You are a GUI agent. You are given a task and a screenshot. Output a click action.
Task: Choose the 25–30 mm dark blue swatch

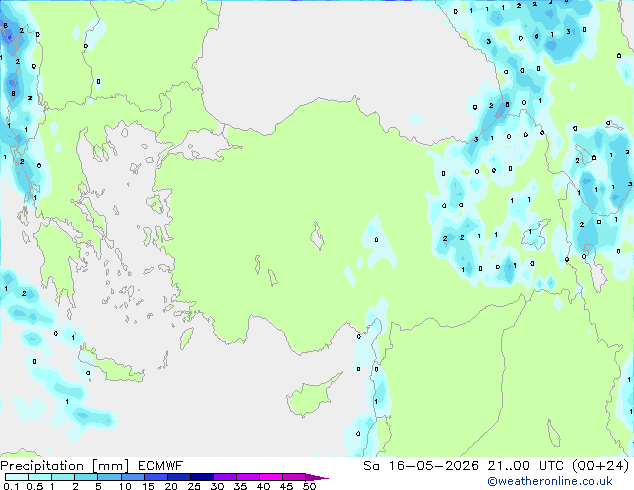(201, 477)
